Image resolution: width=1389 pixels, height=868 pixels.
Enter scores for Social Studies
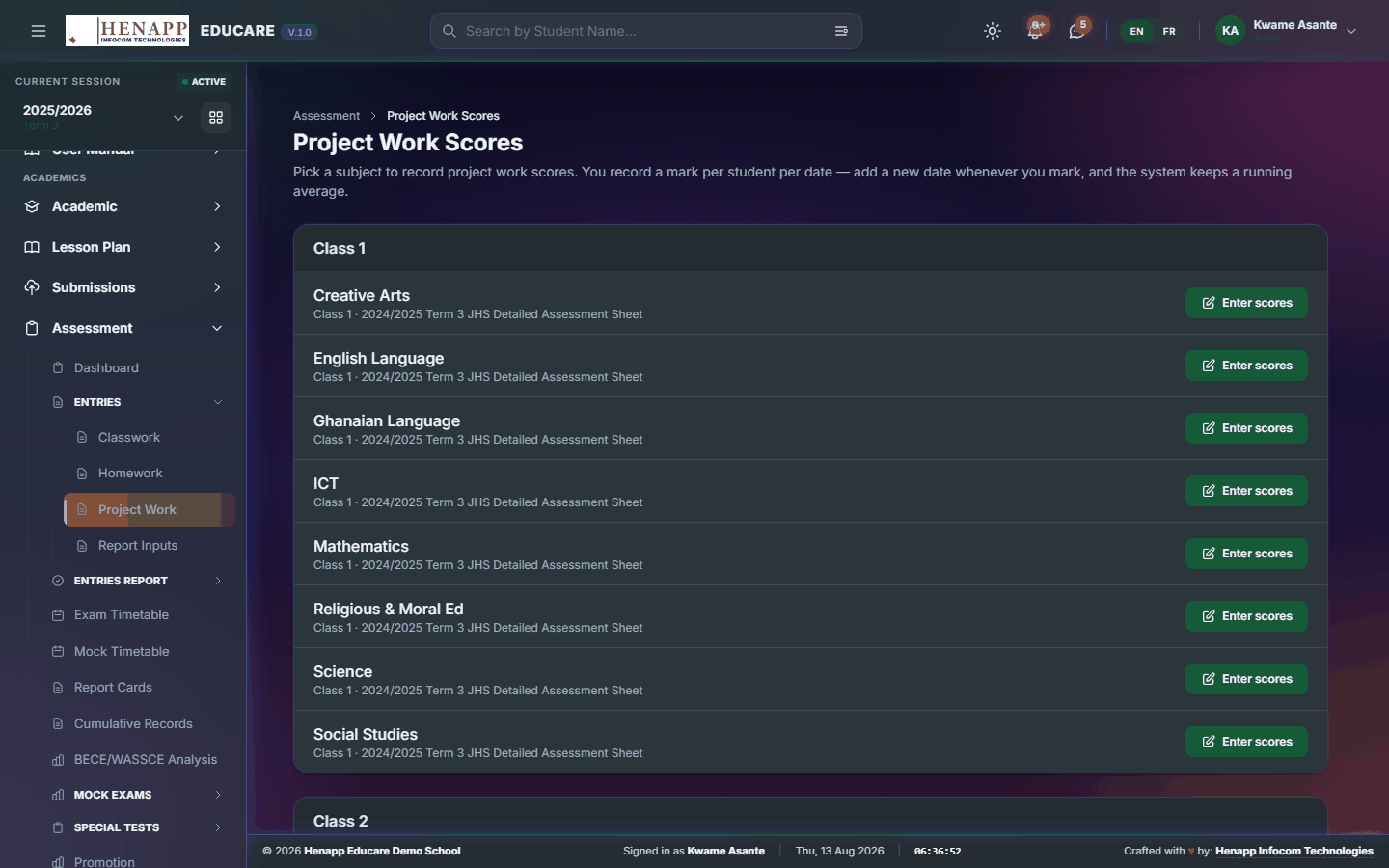tap(1246, 742)
